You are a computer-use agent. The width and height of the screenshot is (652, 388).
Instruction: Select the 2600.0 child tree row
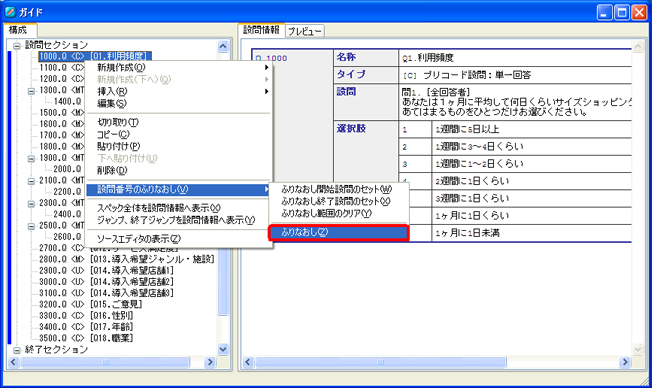(67, 237)
